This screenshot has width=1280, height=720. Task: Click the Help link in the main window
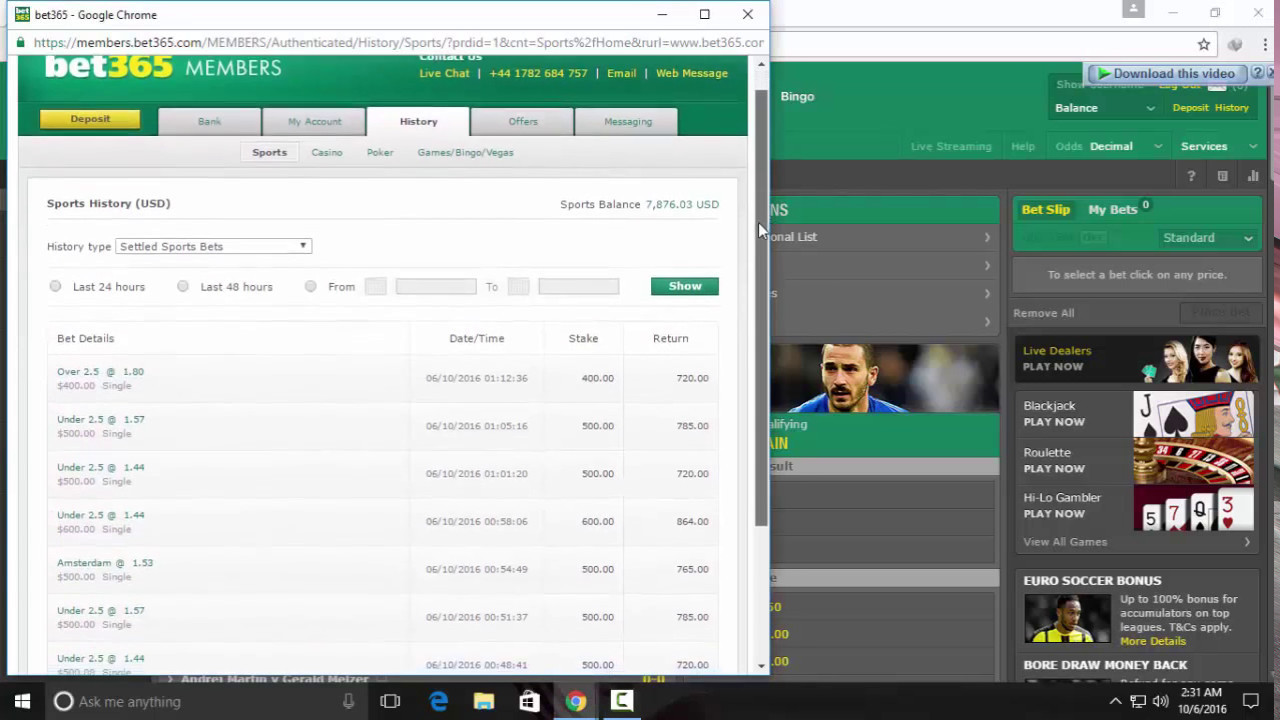1023,146
